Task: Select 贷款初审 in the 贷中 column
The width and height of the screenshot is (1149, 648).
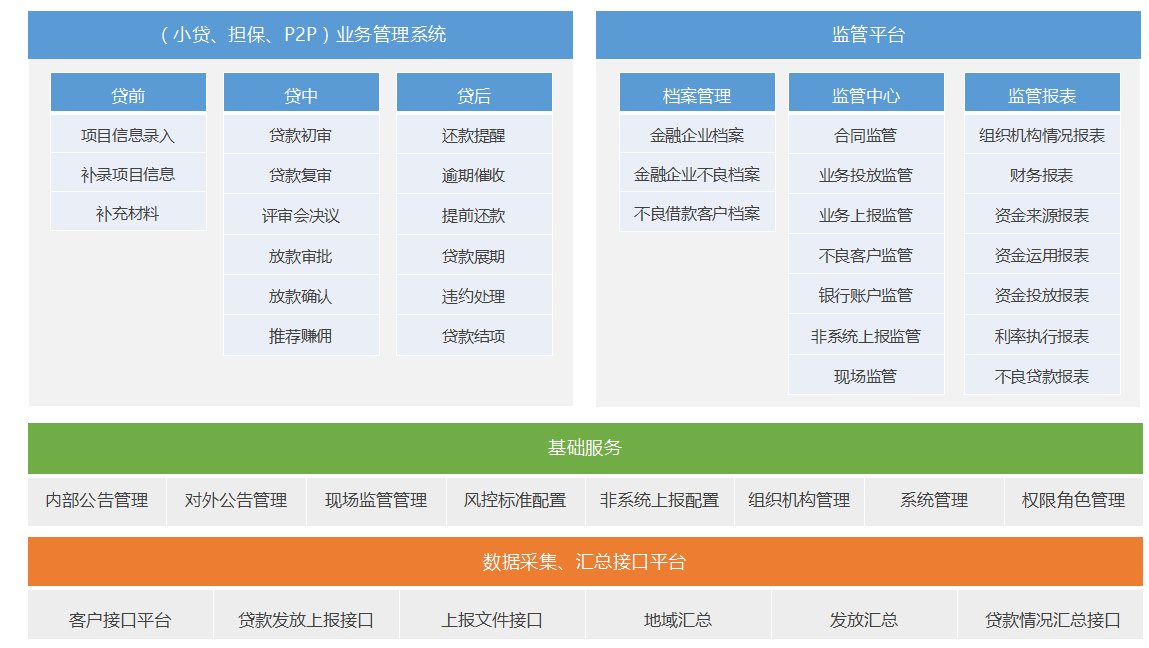Action: [x=300, y=135]
